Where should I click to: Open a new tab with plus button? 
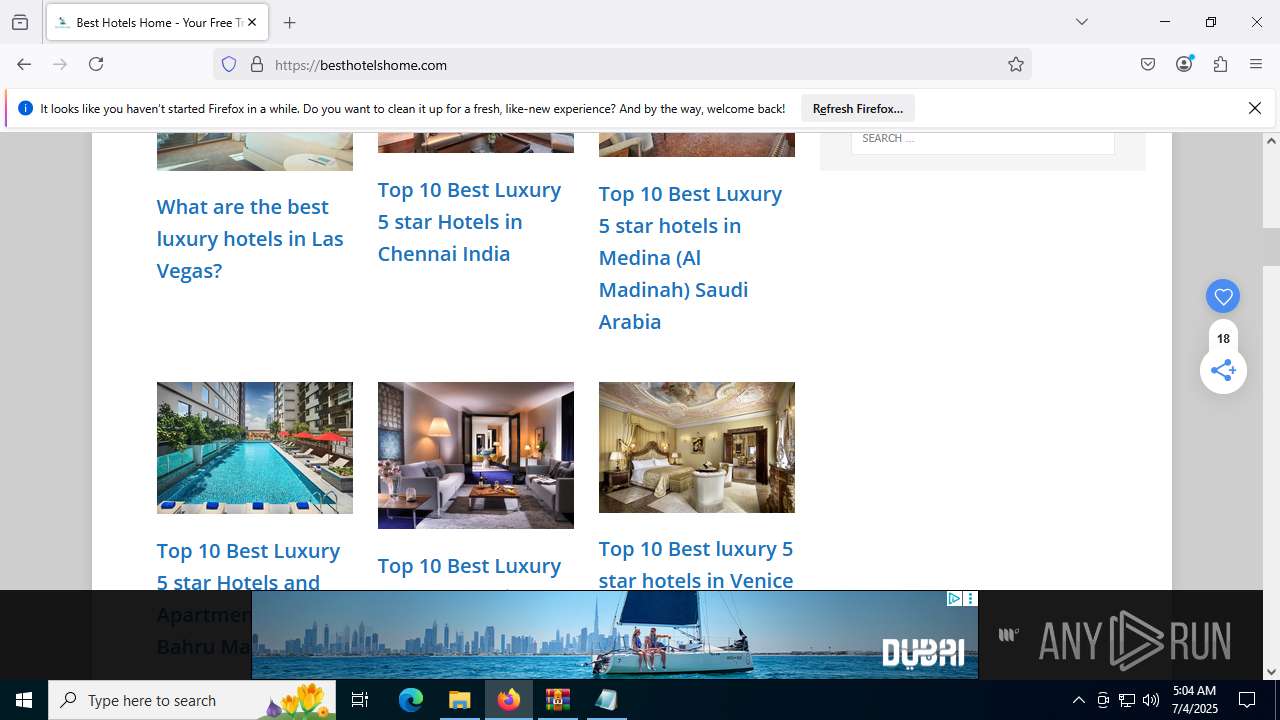pyautogui.click(x=289, y=22)
